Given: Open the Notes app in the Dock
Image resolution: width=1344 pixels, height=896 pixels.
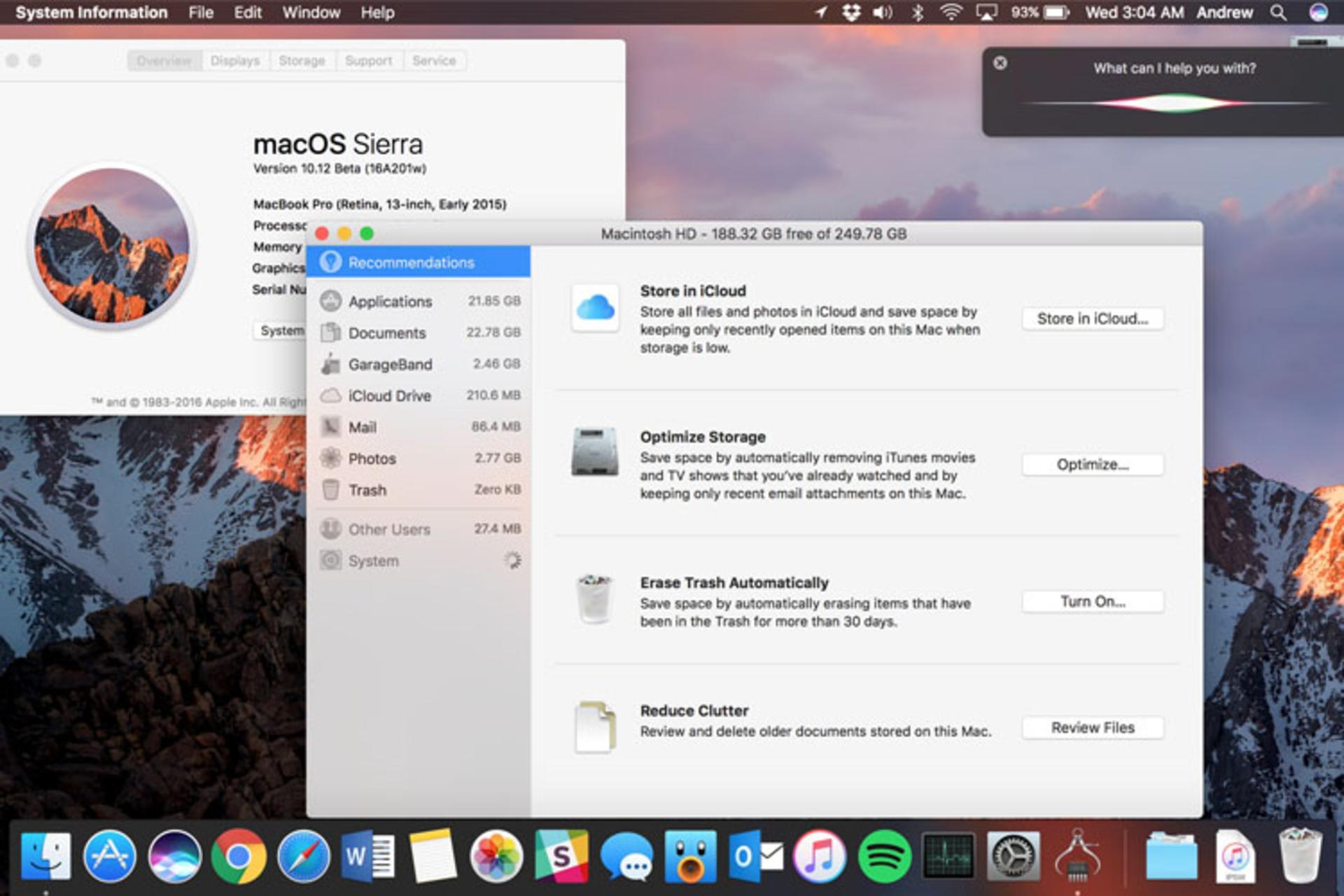Looking at the screenshot, I should point(432,855).
